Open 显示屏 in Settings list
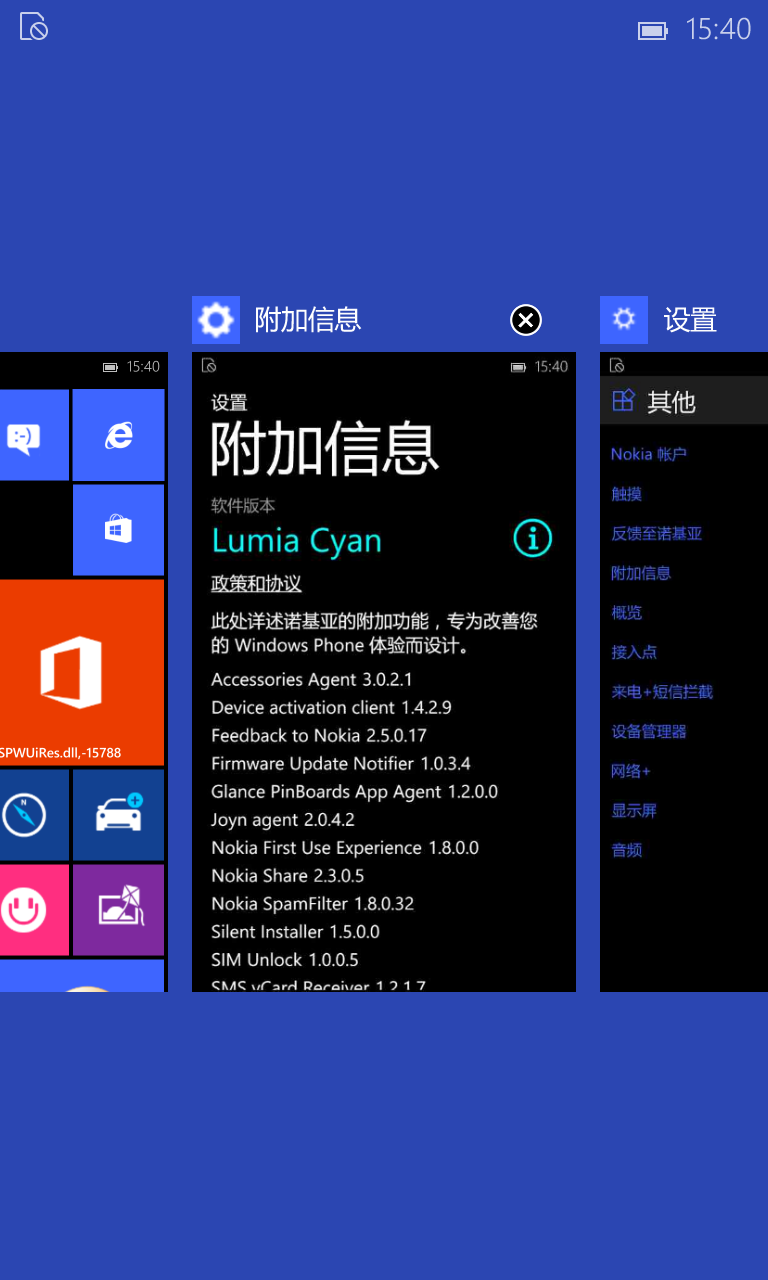 click(x=634, y=810)
